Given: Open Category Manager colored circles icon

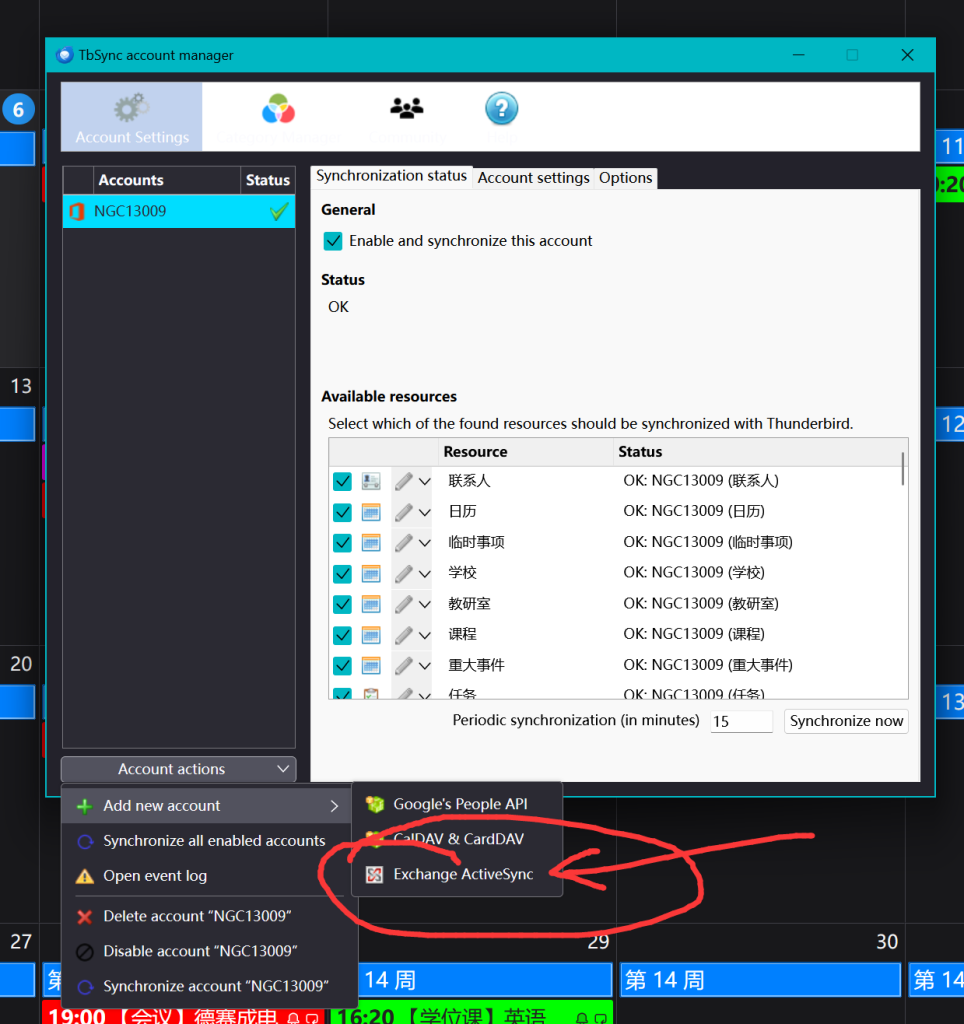Looking at the screenshot, I should coord(278,108).
